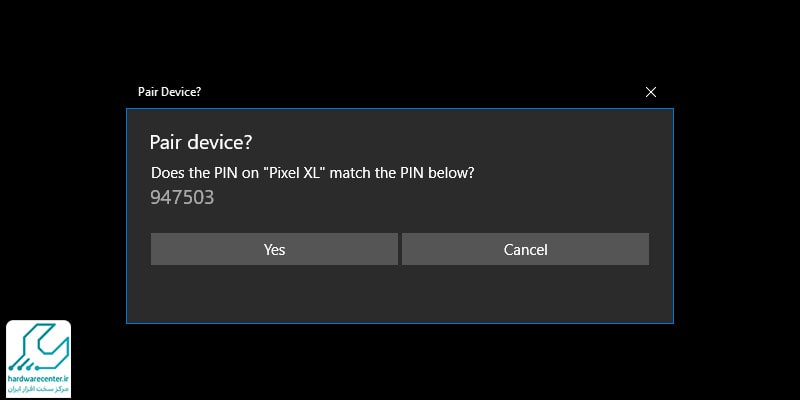This screenshot has height=400, width=800.
Task: Close the Pair Device dialog with X
Action: pos(651,92)
